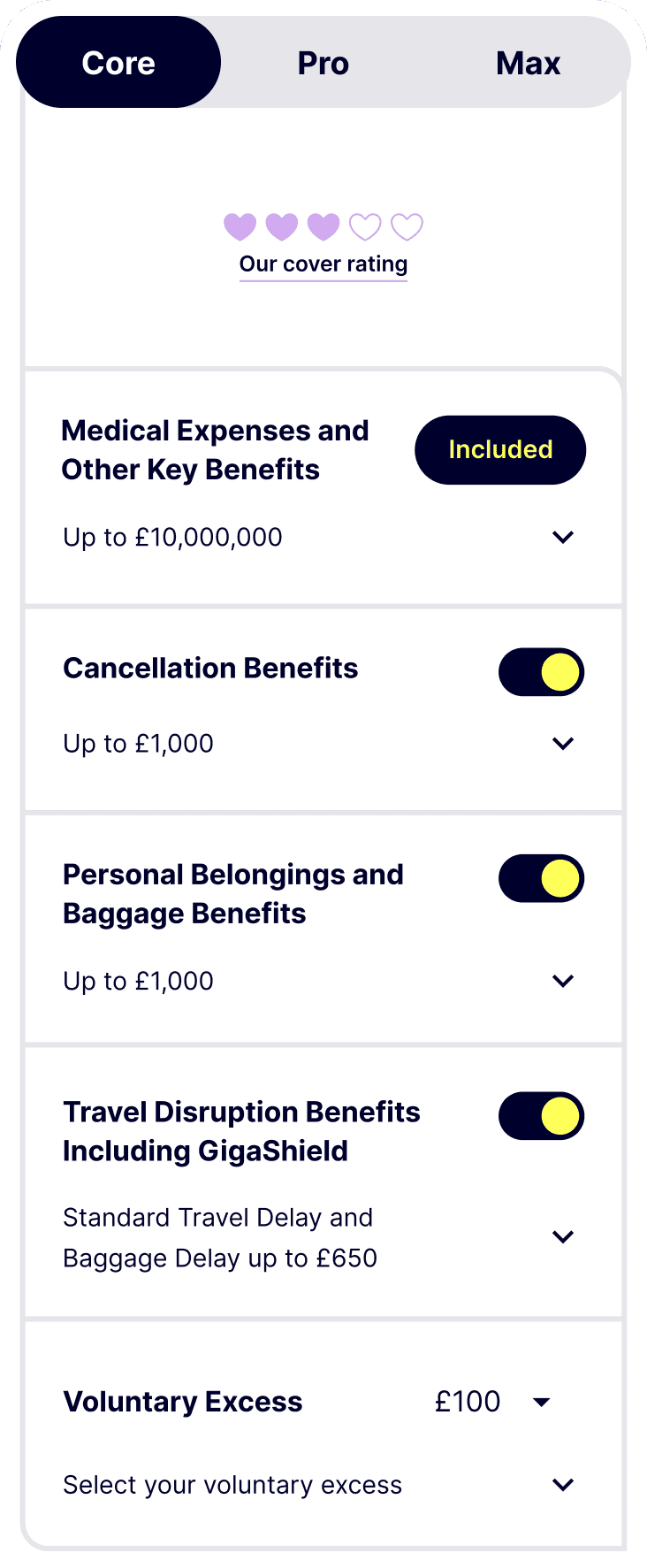Image resolution: width=647 pixels, height=1568 pixels.
Task: Expand Cancellation Benefits details chevron
Action: coord(563,743)
